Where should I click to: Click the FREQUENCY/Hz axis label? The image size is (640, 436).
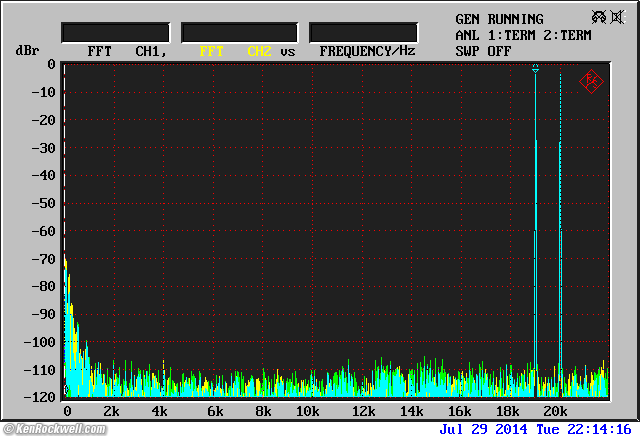tap(367, 51)
